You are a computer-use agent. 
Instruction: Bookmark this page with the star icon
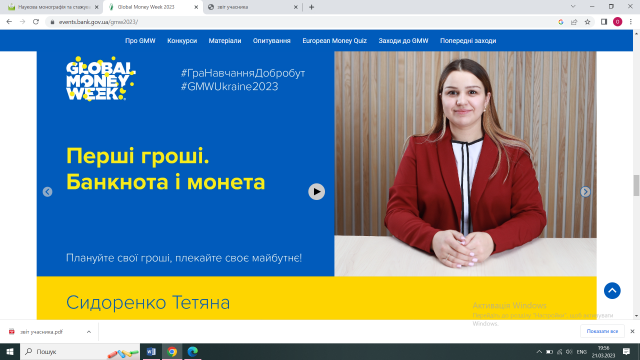point(587,22)
